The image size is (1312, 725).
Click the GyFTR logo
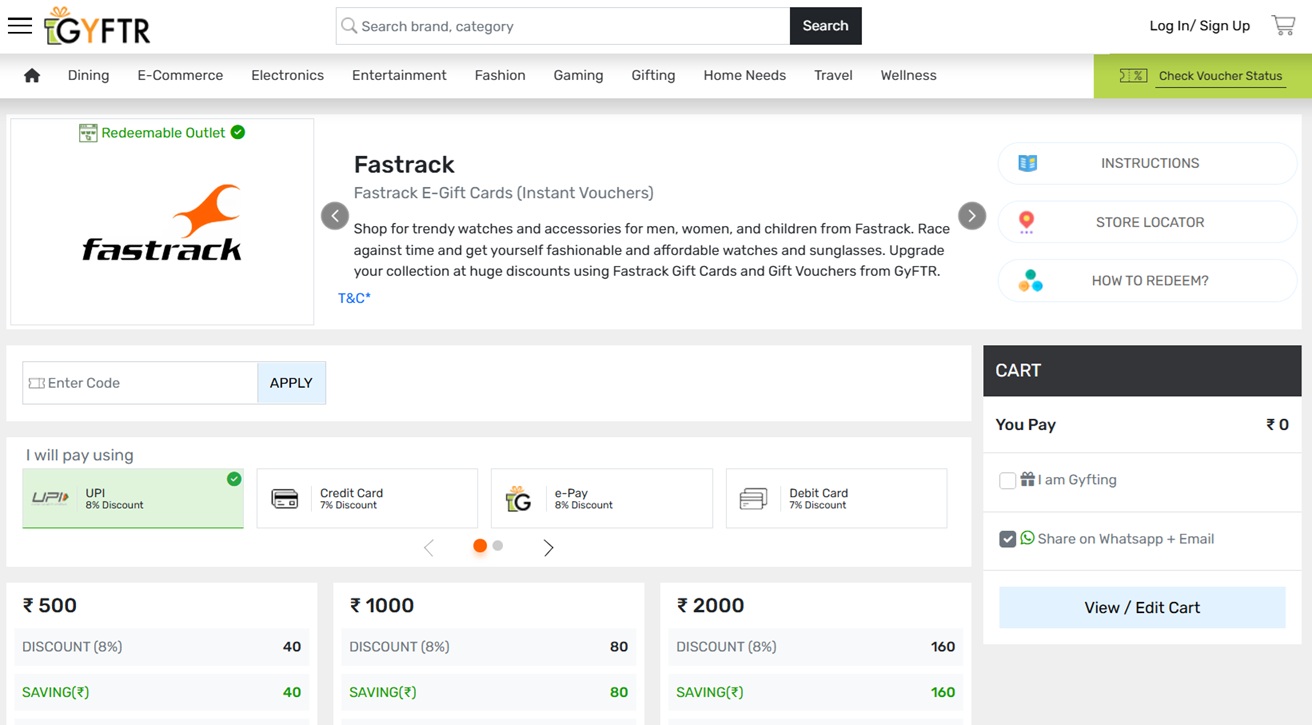click(97, 27)
